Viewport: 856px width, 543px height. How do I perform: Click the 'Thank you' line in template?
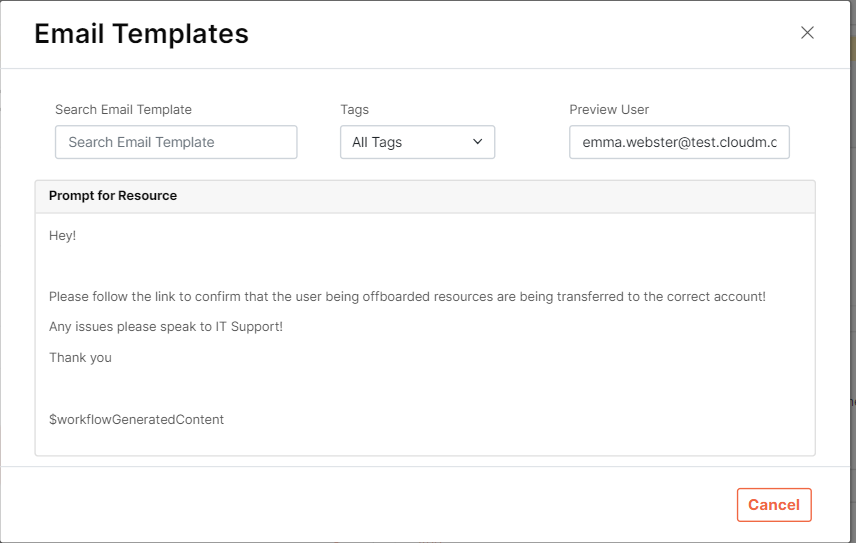[80, 357]
